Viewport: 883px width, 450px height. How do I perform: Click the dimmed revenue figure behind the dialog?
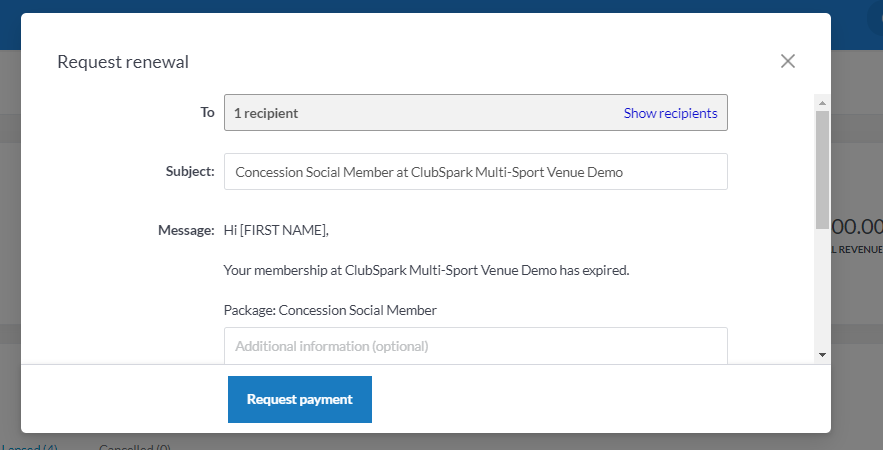(858, 228)
